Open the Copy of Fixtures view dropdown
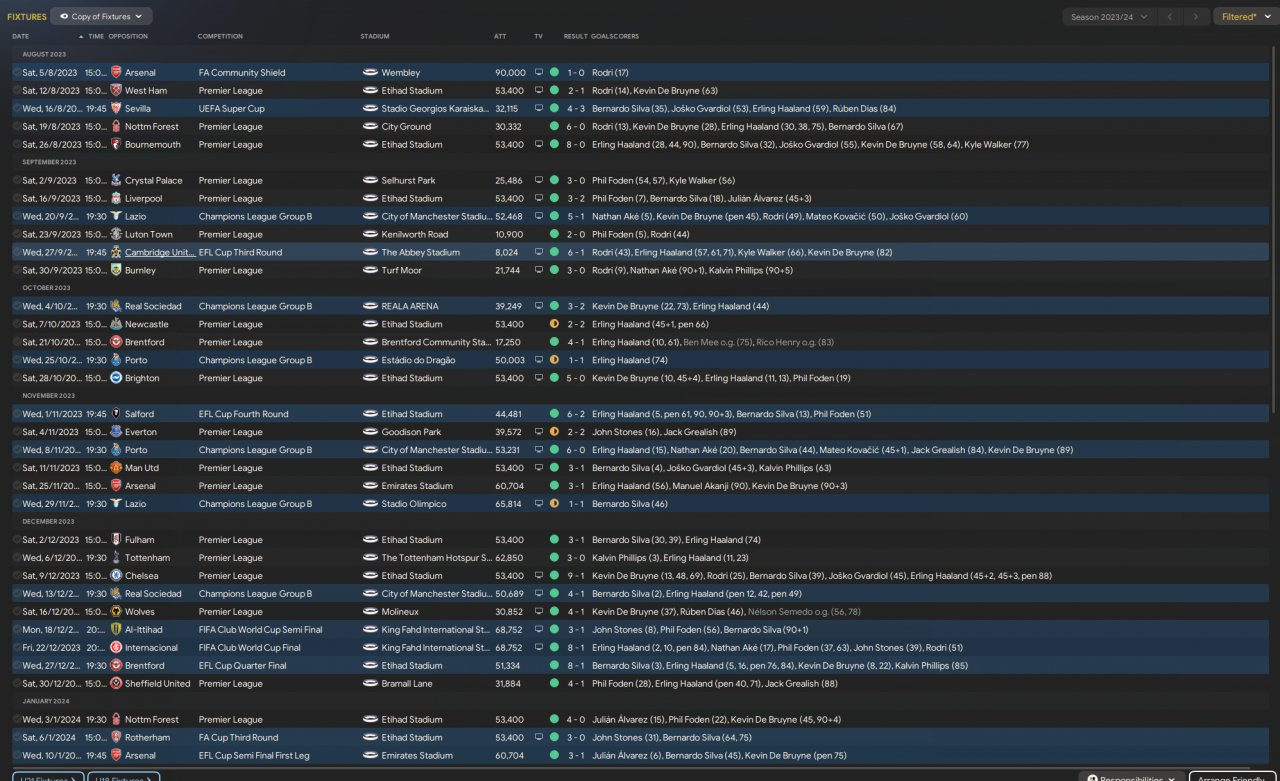This screenshot has height=781, width=1280. coord(101,17)
